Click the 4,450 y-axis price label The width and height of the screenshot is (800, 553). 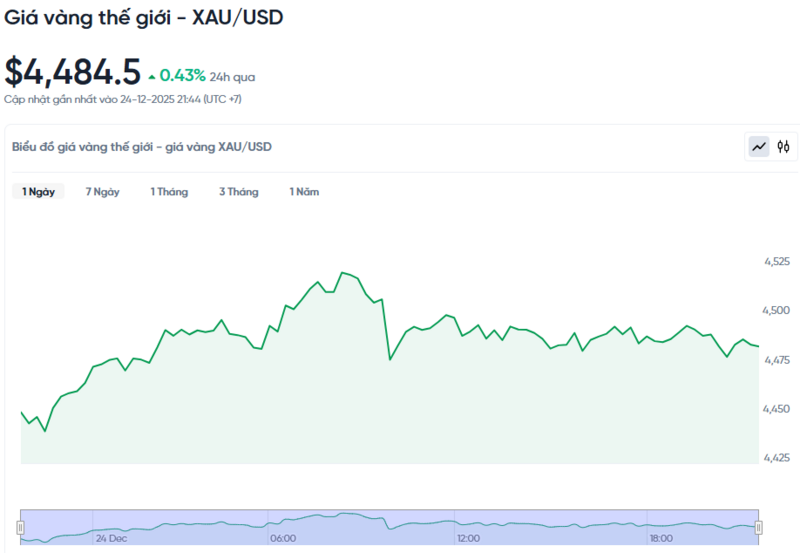[776, 409]
